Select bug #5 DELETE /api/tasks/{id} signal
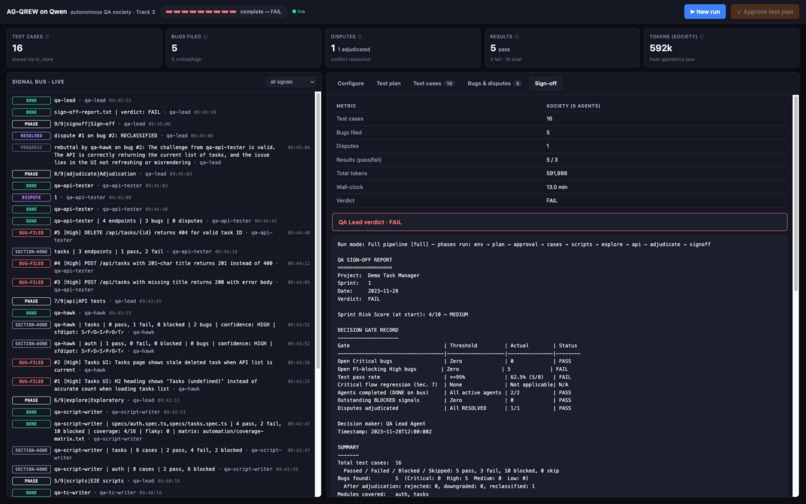The width and height of the screenshot is (806, 504). 163,236
